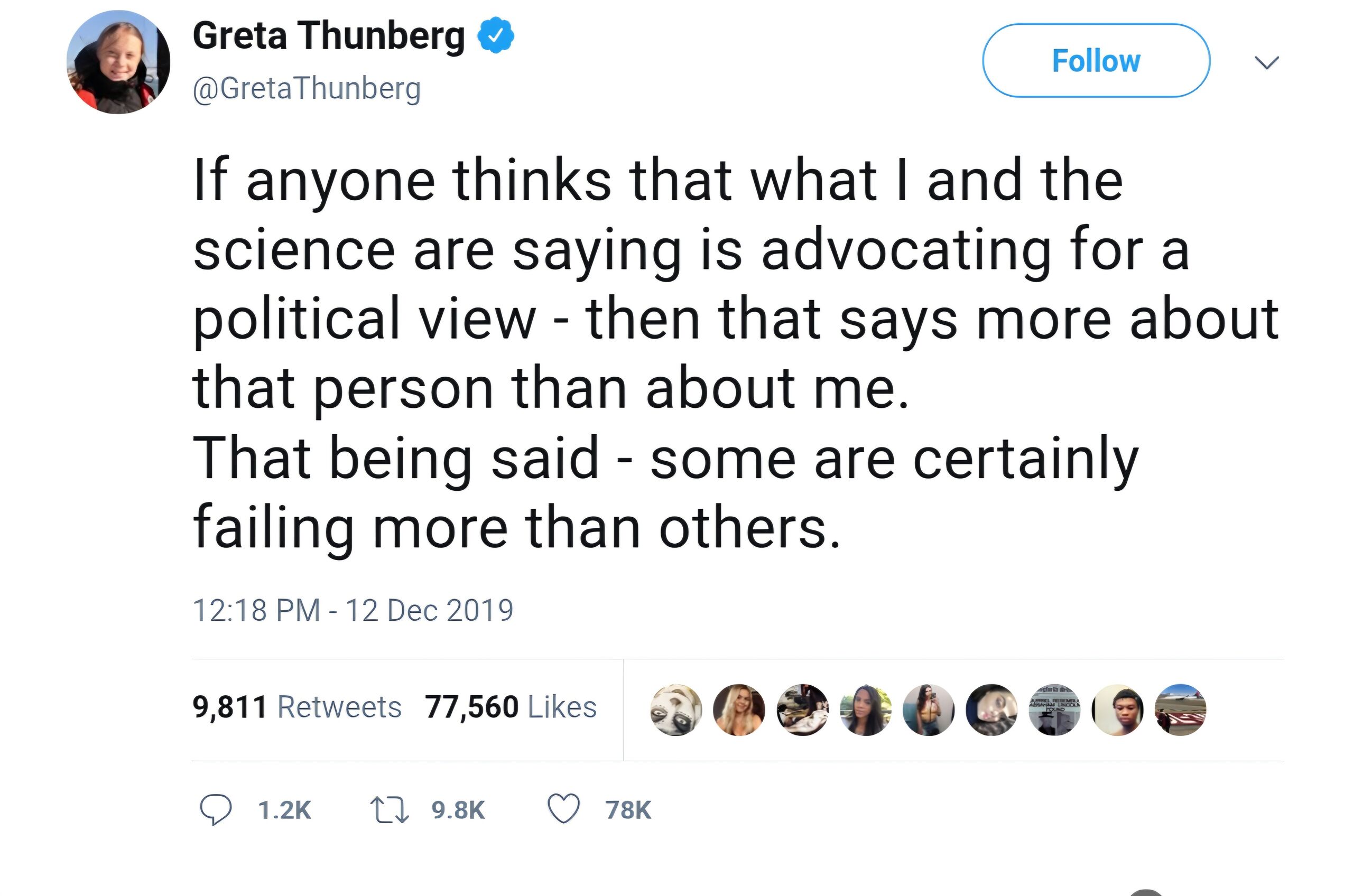This screenshot has height=896, width=1353.
Task: Click the reply speech bubble icon
Action: point(215,810)
